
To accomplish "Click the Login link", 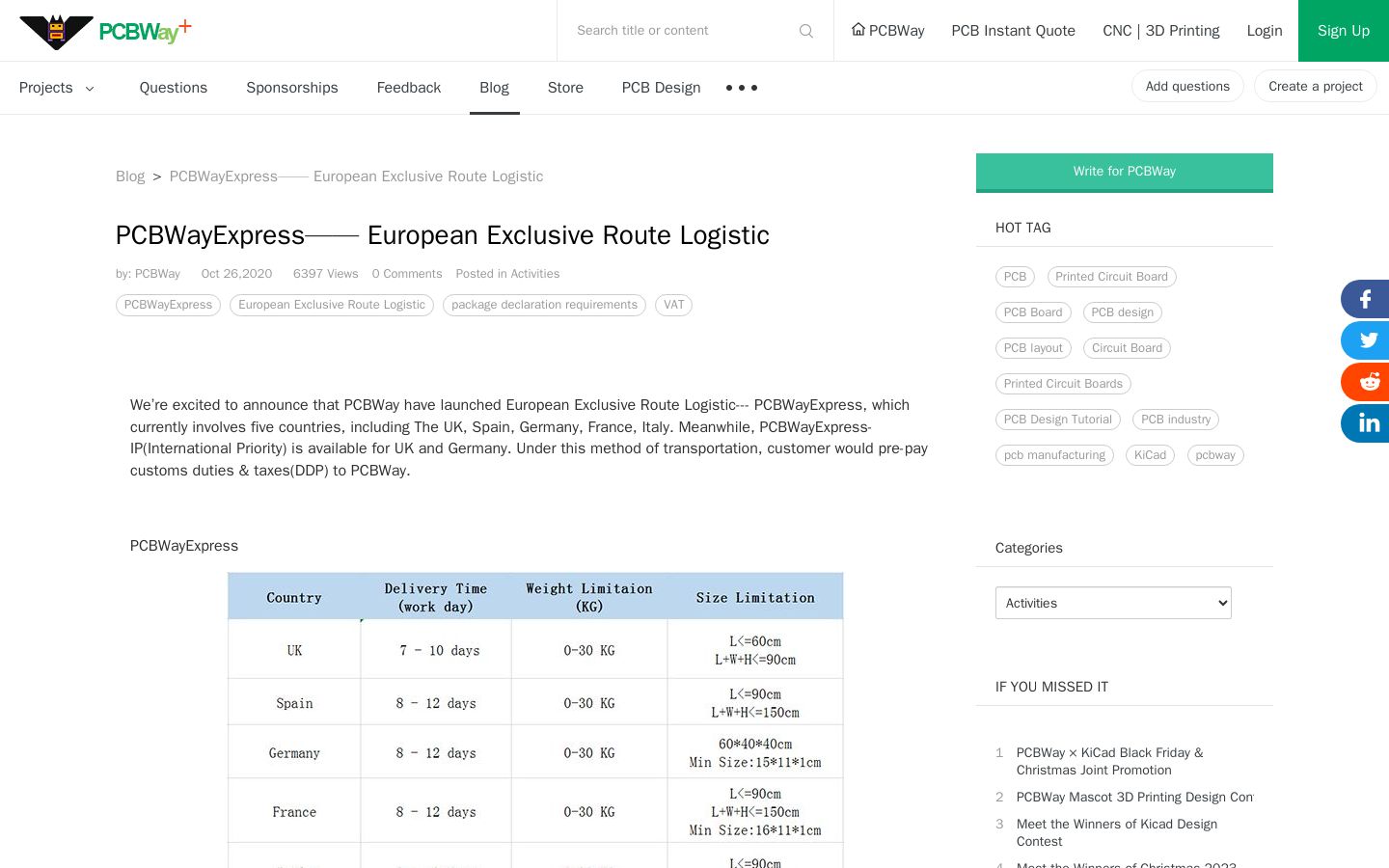I will pyautogui.click(x=1265, y=31).
